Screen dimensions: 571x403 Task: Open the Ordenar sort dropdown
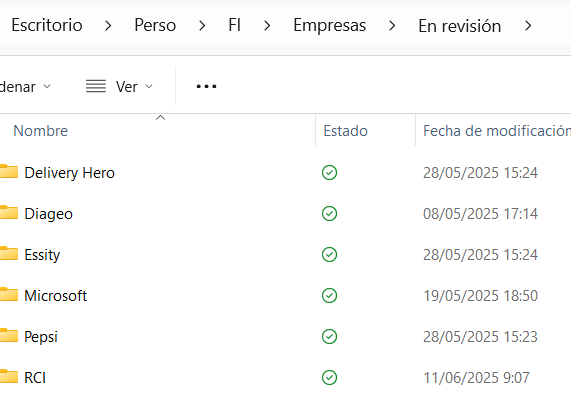25,87
